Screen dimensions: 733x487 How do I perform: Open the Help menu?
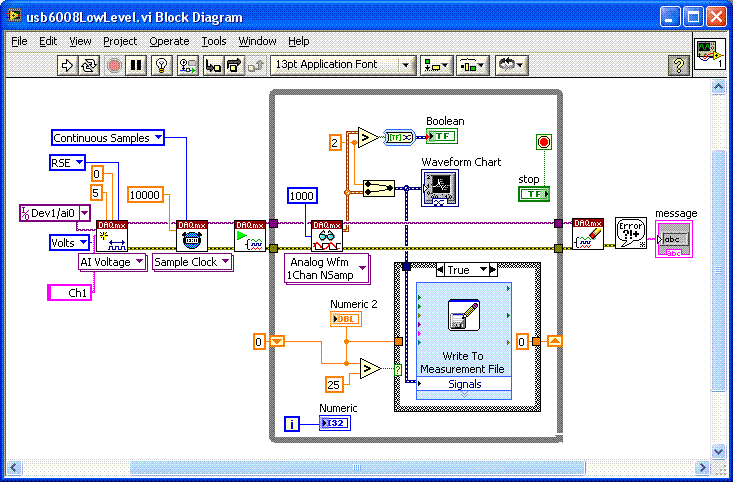(298, 41)
